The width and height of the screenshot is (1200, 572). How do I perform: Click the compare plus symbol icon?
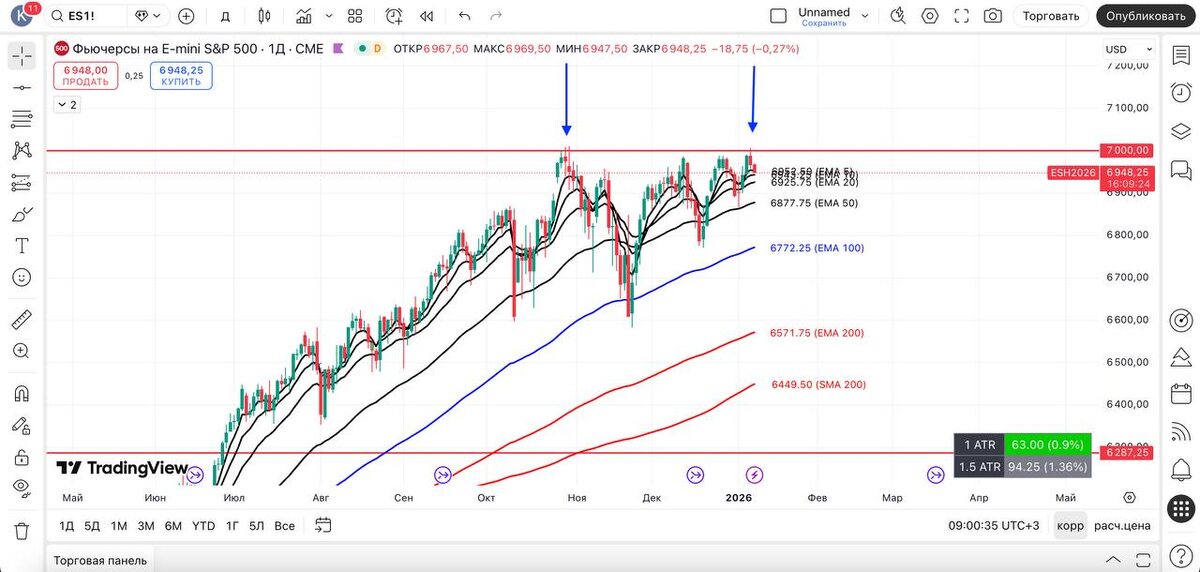(x=186, y=16)
